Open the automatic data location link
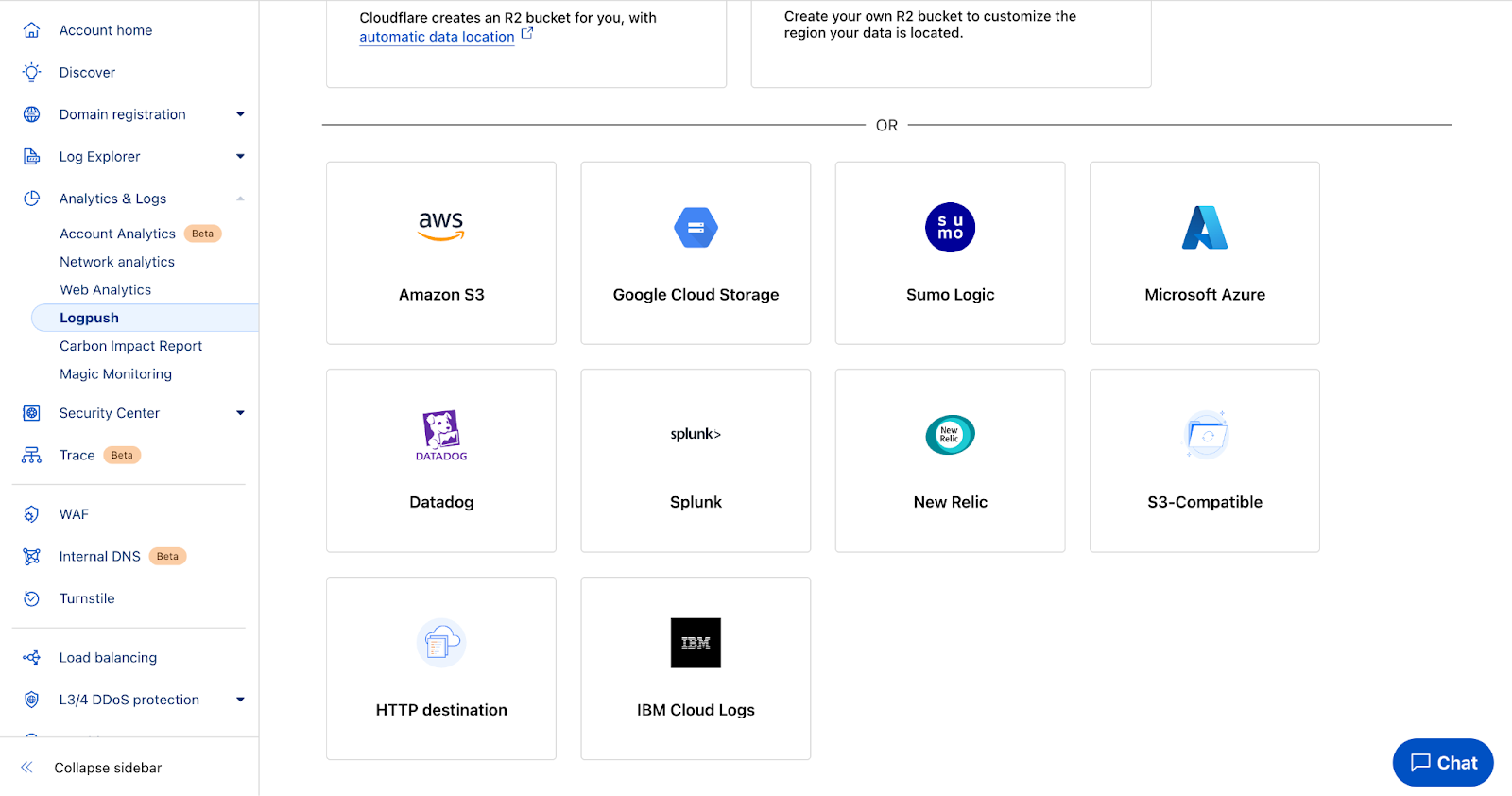This screenshot has width=1512, height=796. (437, 37)
